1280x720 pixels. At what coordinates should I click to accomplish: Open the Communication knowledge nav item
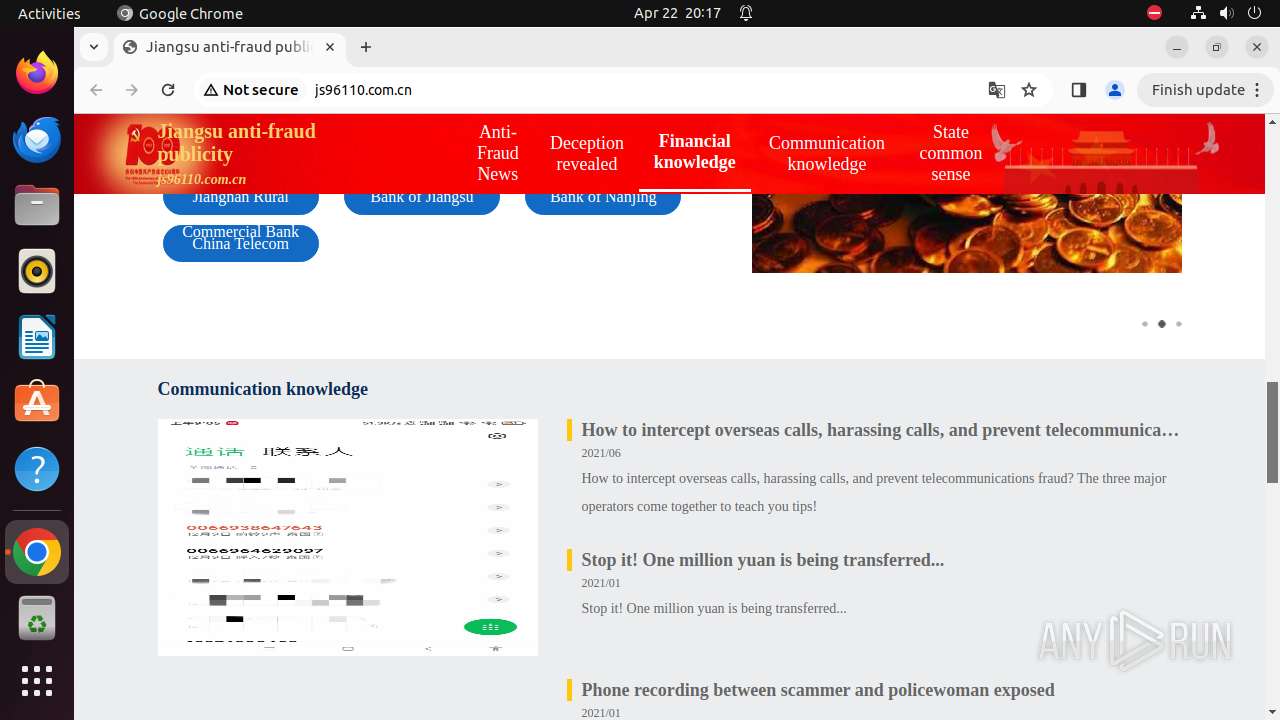(x=826, y=153)
